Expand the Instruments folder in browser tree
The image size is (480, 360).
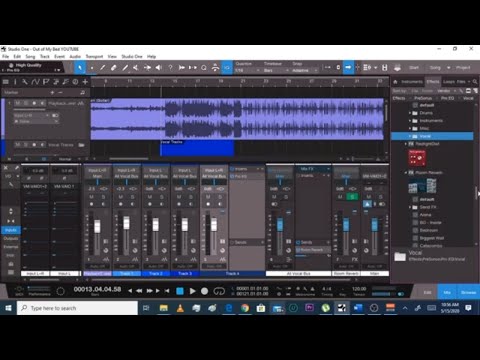pos(410,121)
